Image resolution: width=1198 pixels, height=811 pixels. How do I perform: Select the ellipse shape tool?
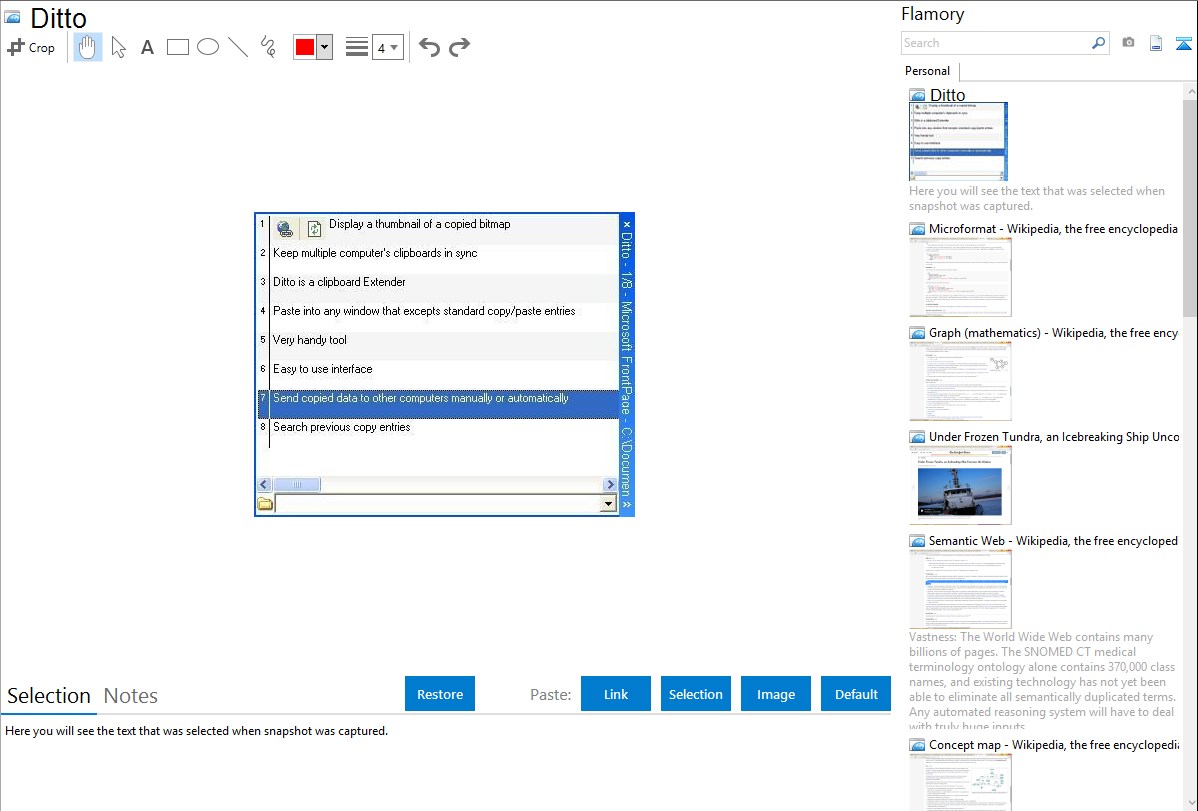point(208,47)
